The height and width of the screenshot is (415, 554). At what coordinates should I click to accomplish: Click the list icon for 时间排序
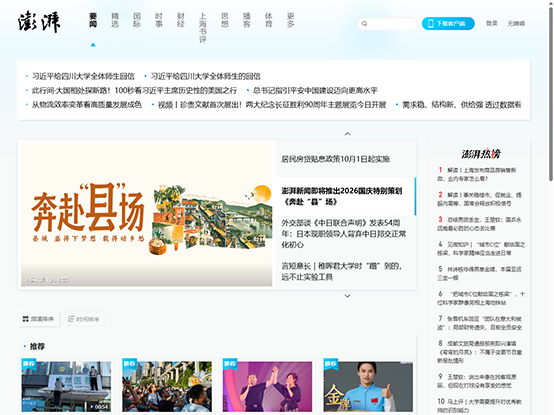[x=71, y=319]
